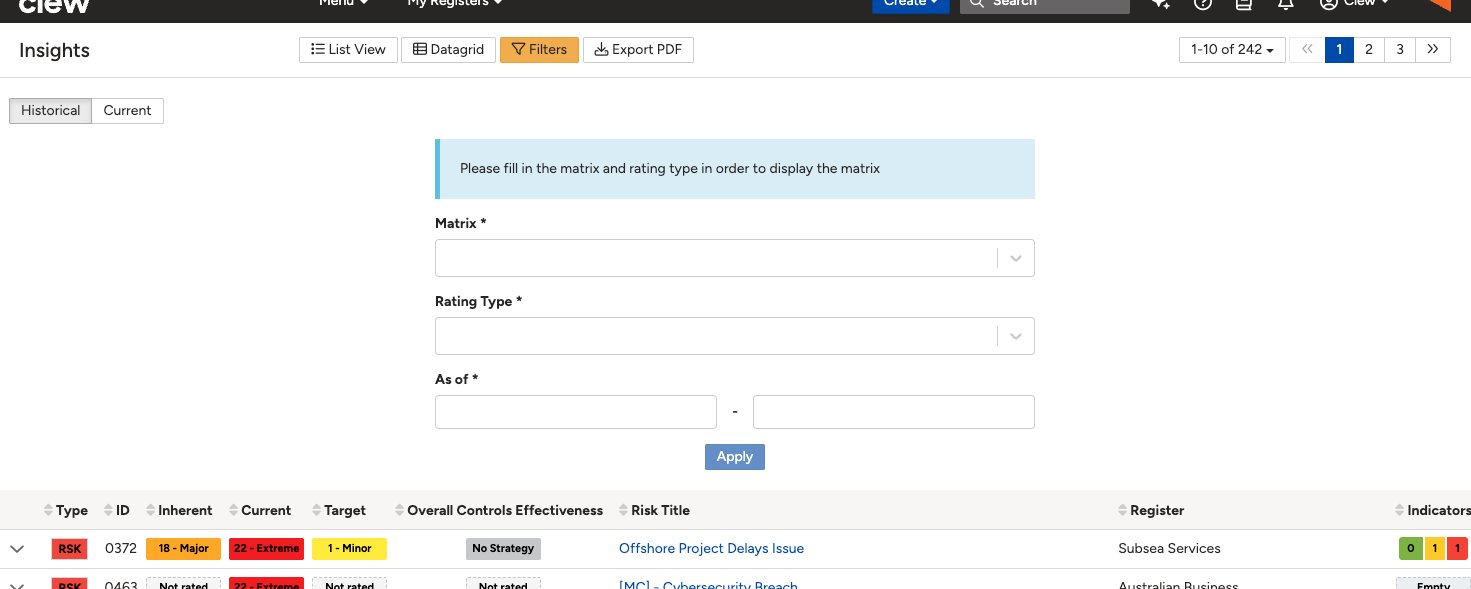Click the green 0 indicator badge

1410,549
